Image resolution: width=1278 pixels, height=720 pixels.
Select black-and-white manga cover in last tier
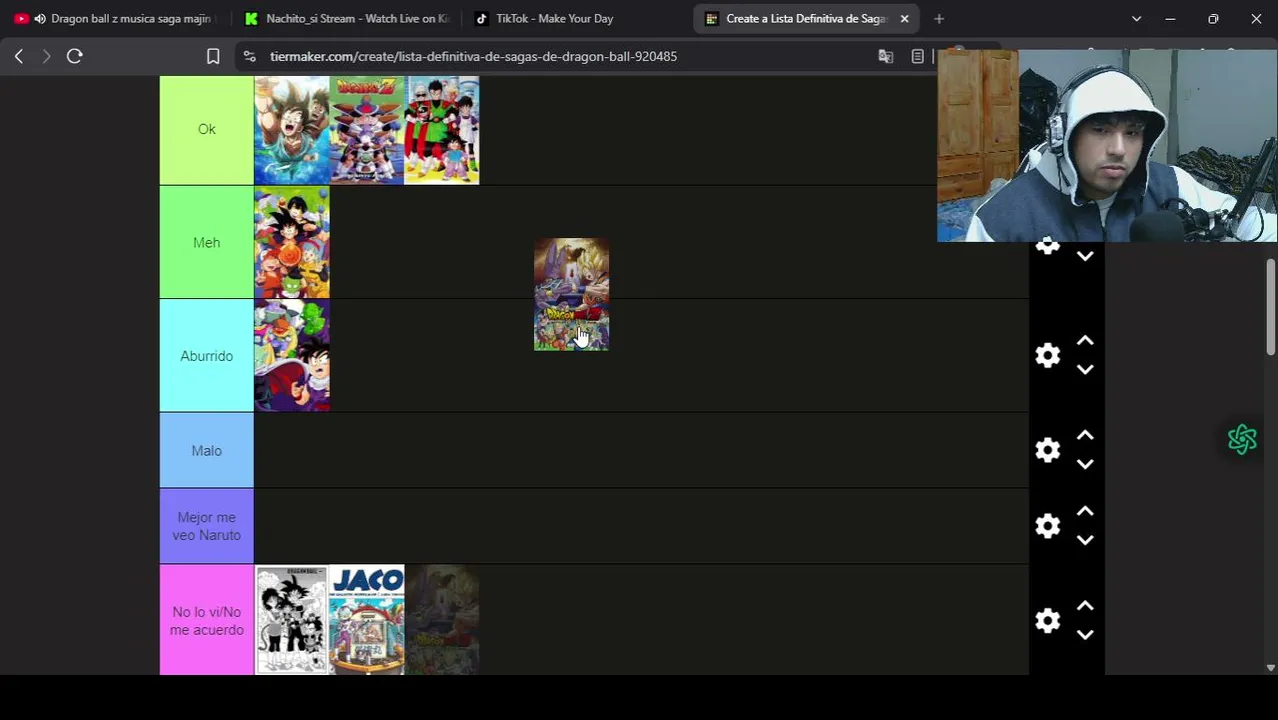coord(292,621)
